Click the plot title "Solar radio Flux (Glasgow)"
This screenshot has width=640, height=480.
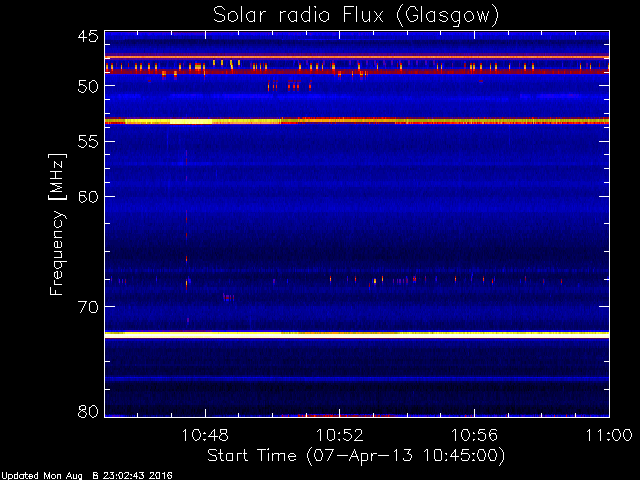click(356, 16)
